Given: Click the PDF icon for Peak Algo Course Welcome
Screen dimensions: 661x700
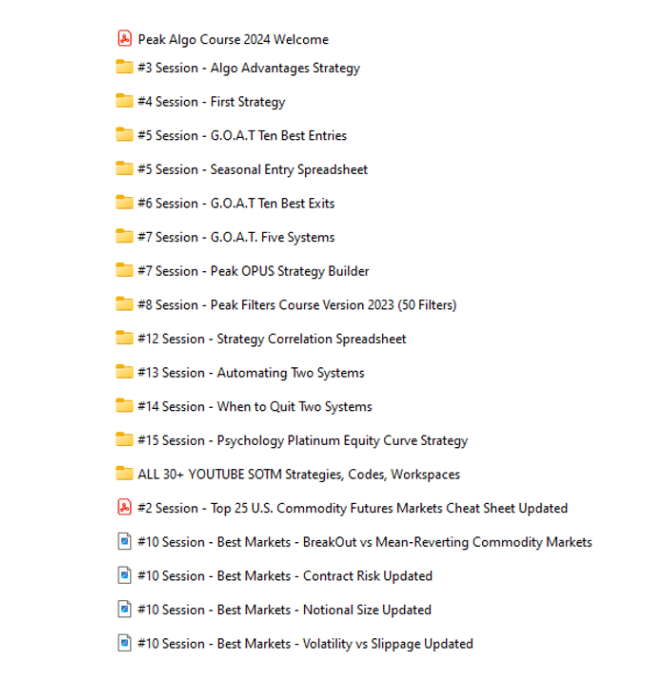Looking at the screenshot, I should click(124, 39).
